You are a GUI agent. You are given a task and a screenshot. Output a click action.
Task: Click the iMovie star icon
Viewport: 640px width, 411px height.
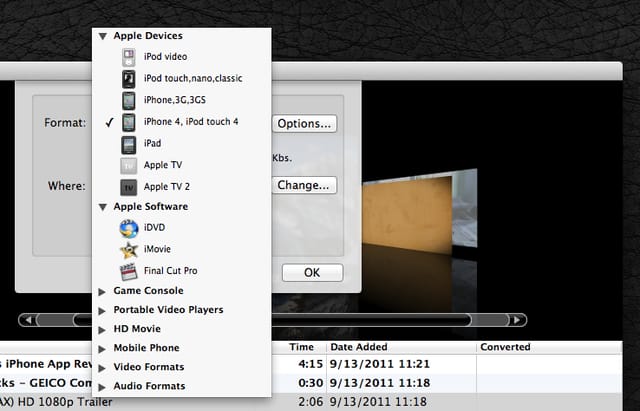point(129,250)
